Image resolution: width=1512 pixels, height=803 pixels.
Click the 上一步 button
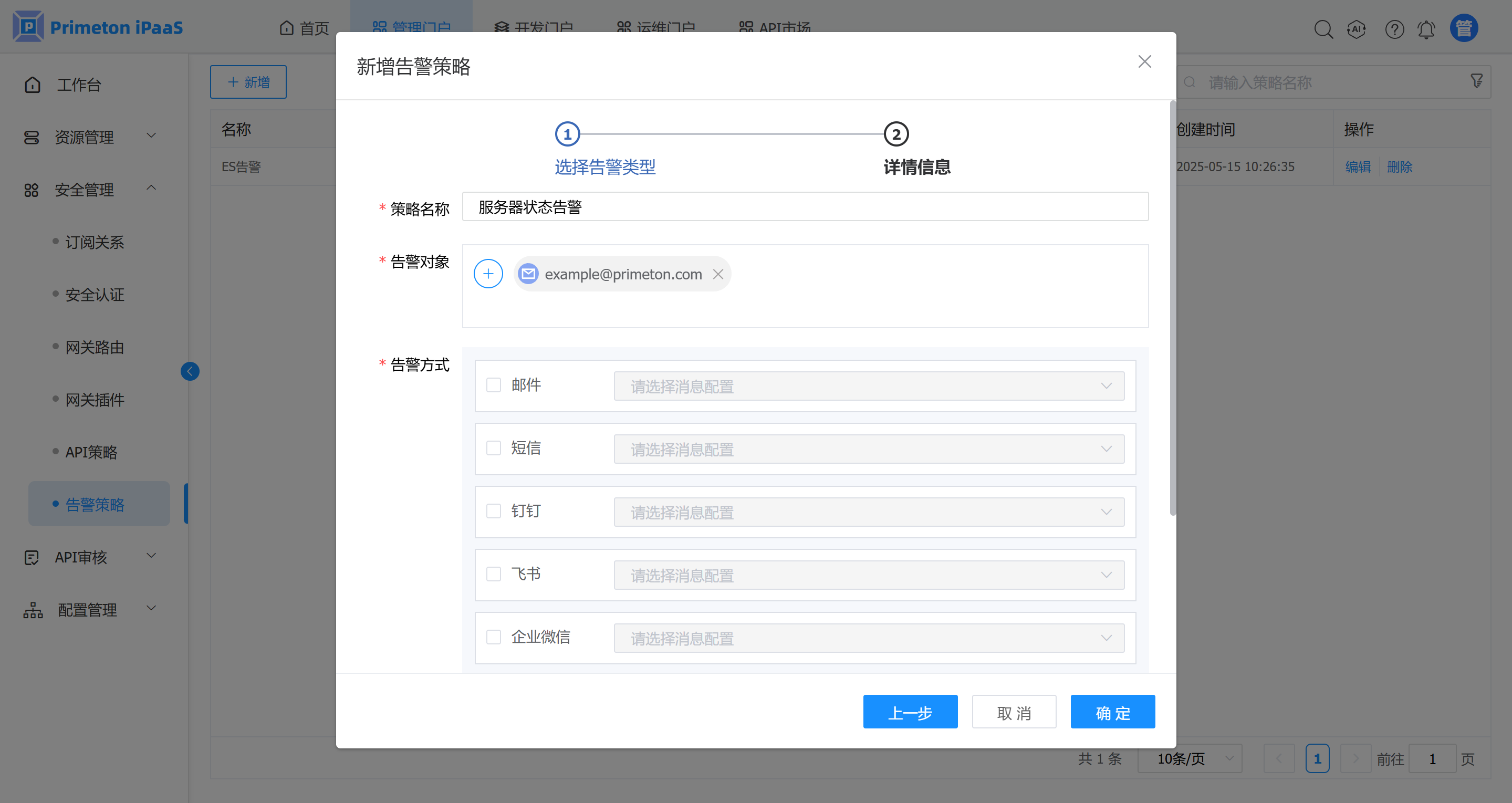910,712
